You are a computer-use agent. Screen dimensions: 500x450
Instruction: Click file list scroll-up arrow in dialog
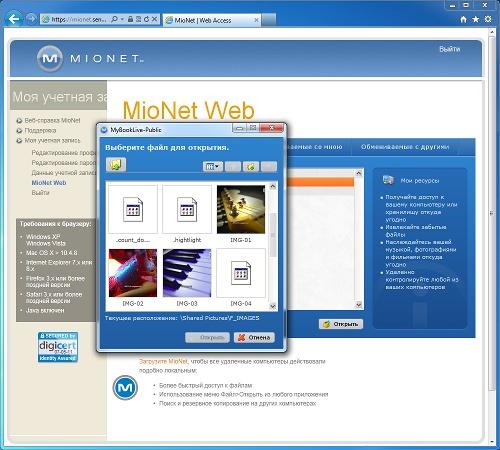[273, 186]
